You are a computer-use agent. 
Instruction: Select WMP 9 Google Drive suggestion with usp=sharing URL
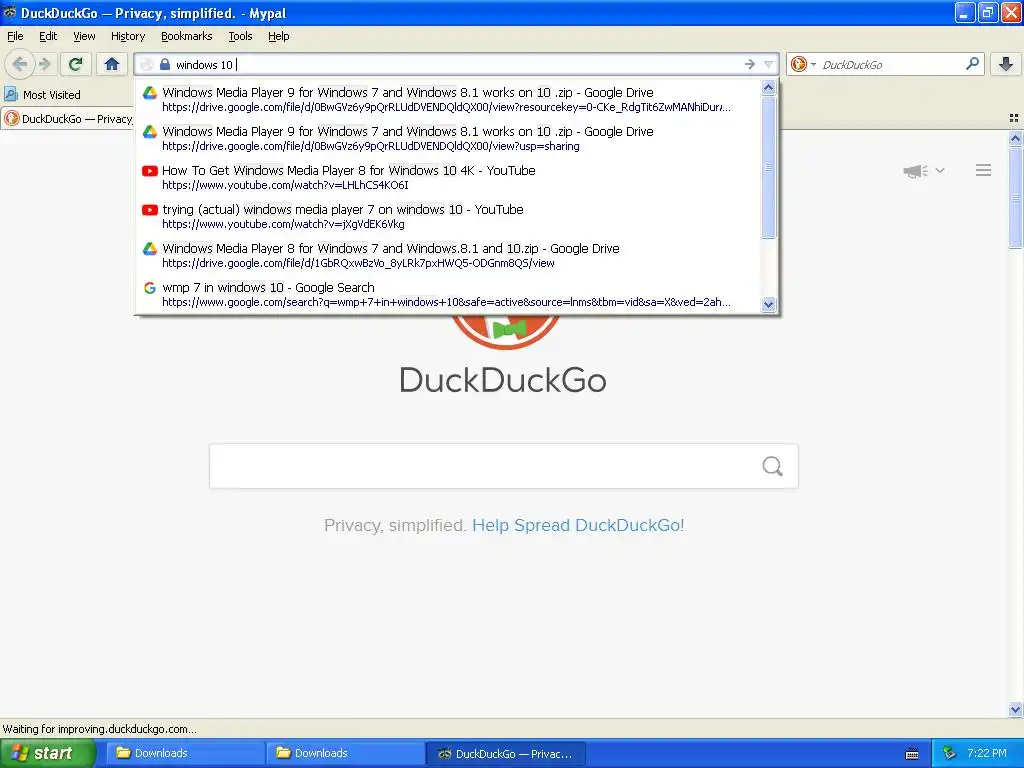(448, 138)
